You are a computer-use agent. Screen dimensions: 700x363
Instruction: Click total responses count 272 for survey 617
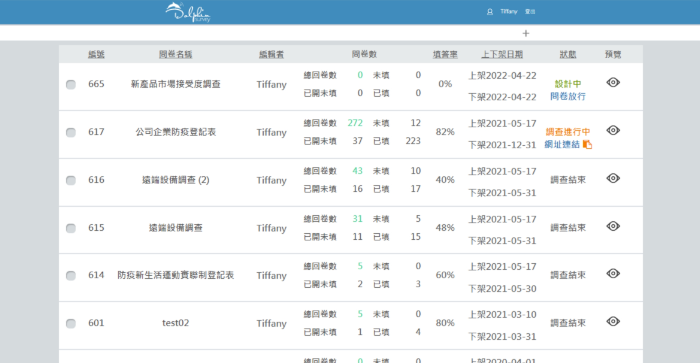355,123
